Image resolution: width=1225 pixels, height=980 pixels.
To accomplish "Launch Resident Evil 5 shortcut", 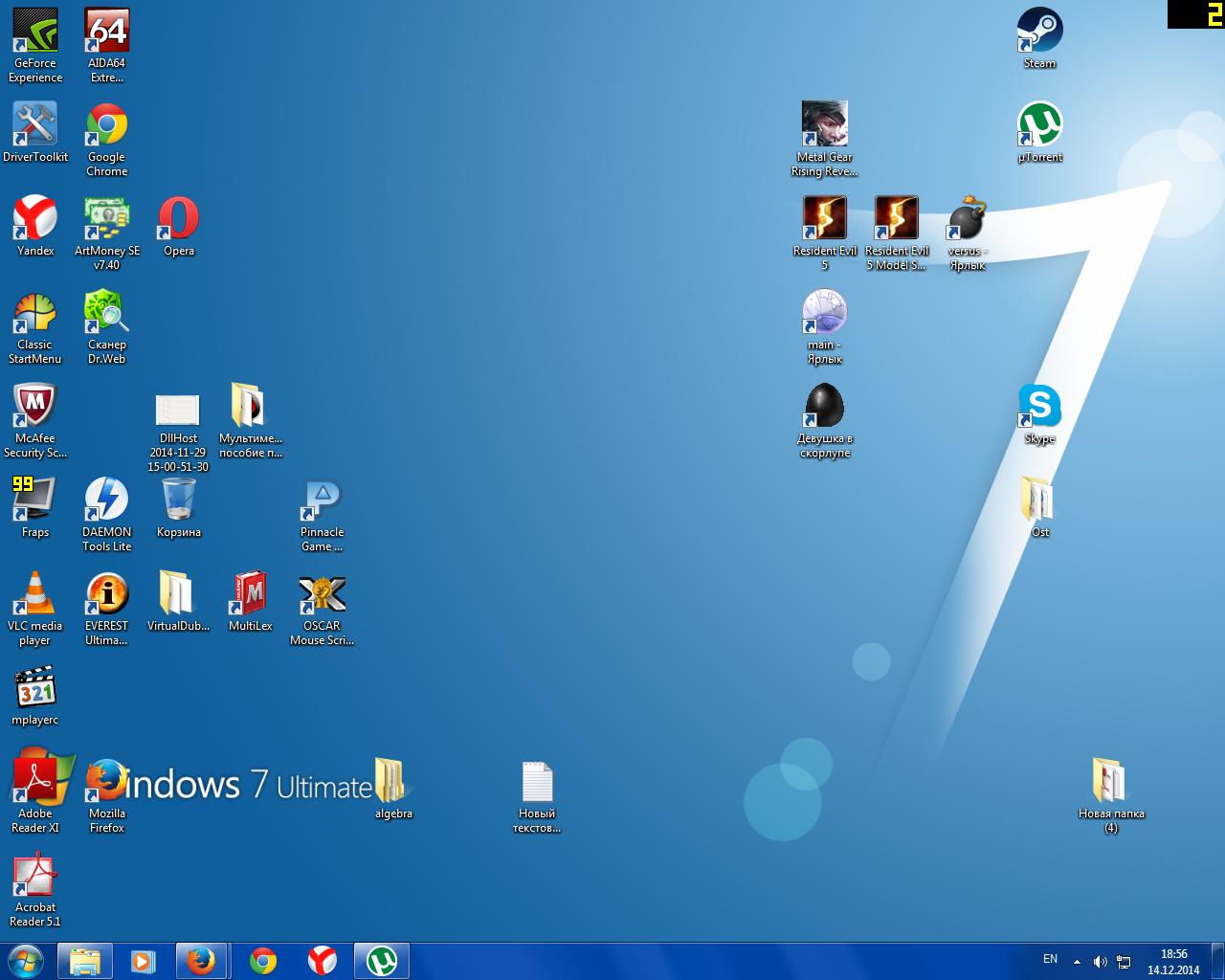I will [825, 233].
